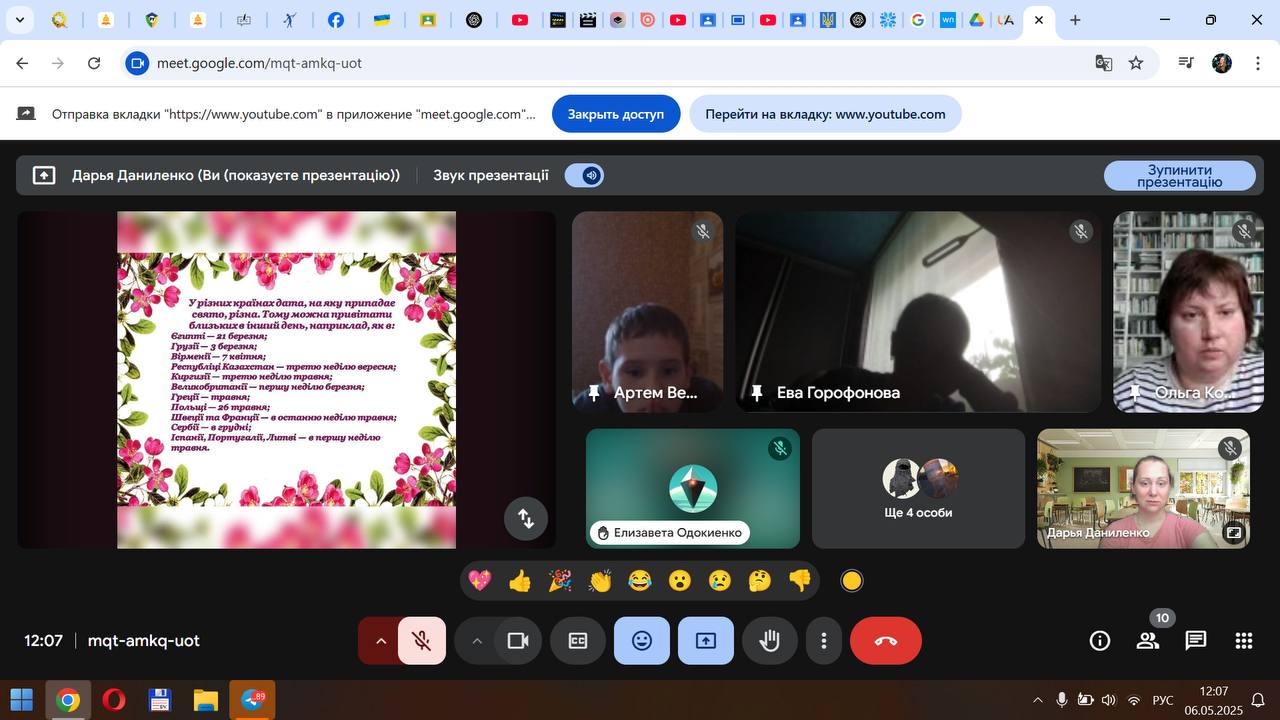Open more options three-dot menu
This screenshot has width=1280, height=720.
click(x=823, y=641)
